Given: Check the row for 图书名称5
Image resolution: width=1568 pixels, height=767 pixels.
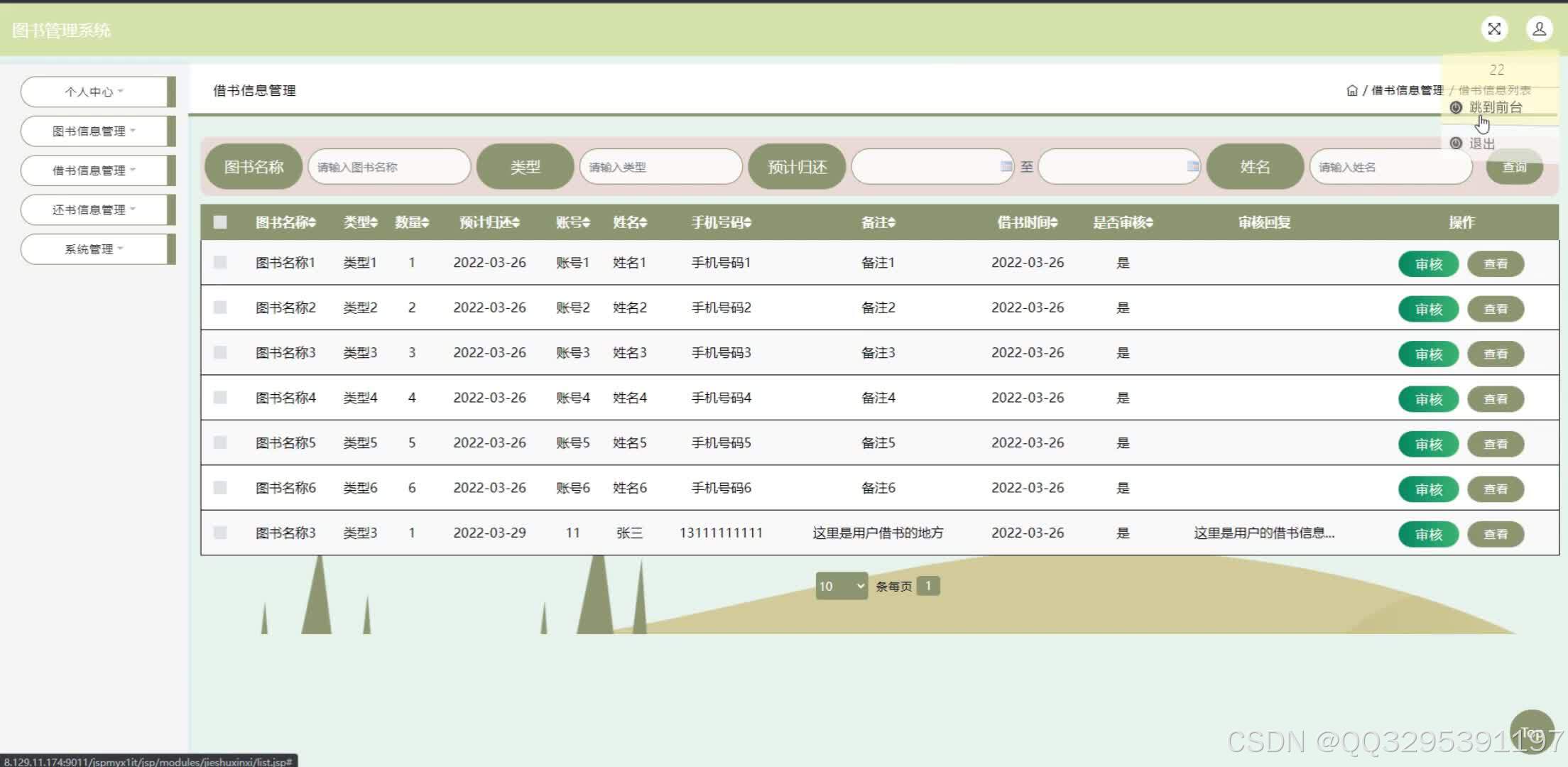Looking at the screenshot, I should (220, 442).
